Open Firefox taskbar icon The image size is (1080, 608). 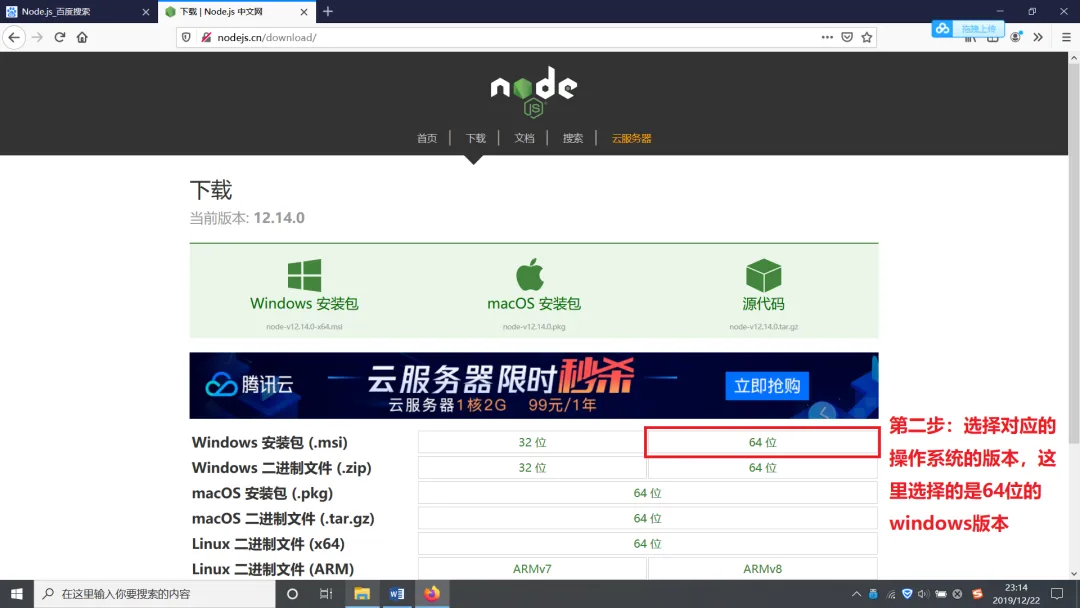click(x=432, y=594)
